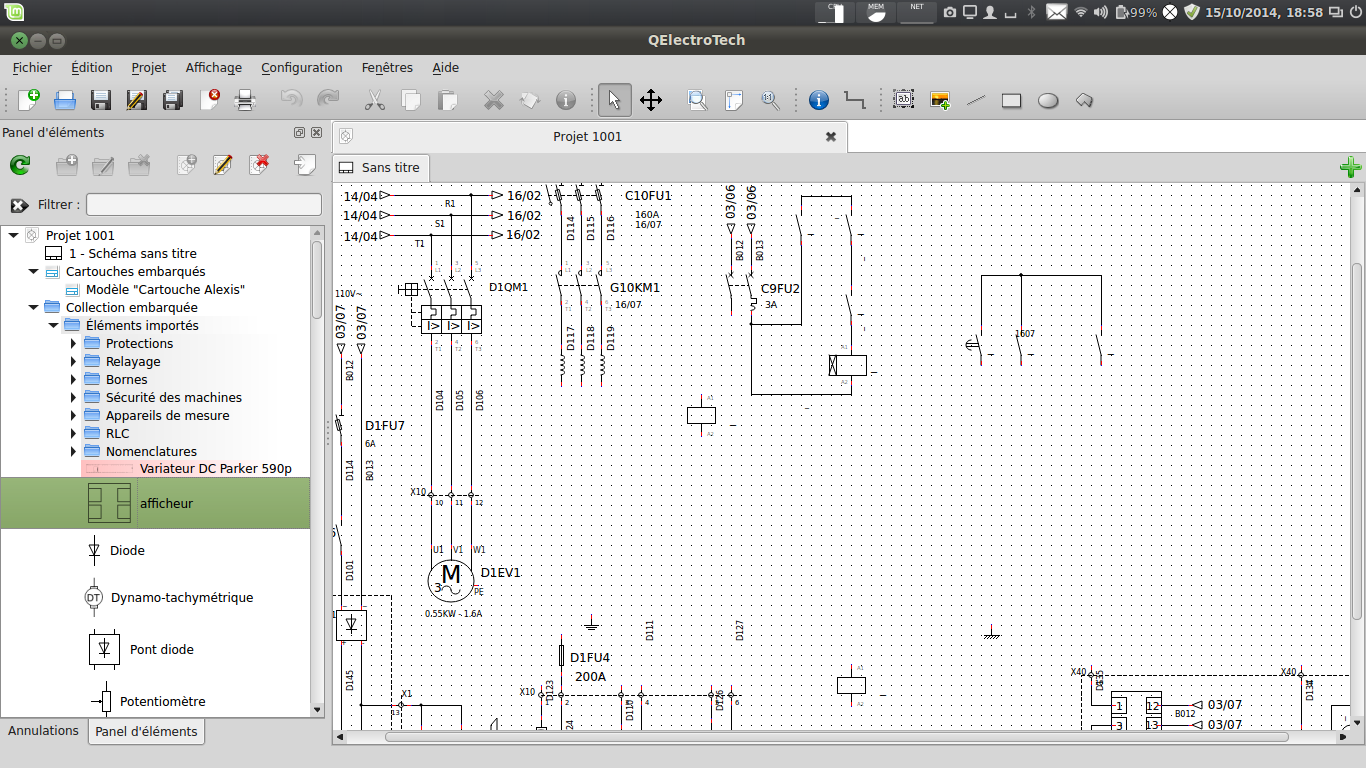Click the Filtrer text field
Image resolution: width=1366 pixels, height=768 pixels.
point(204,205)
